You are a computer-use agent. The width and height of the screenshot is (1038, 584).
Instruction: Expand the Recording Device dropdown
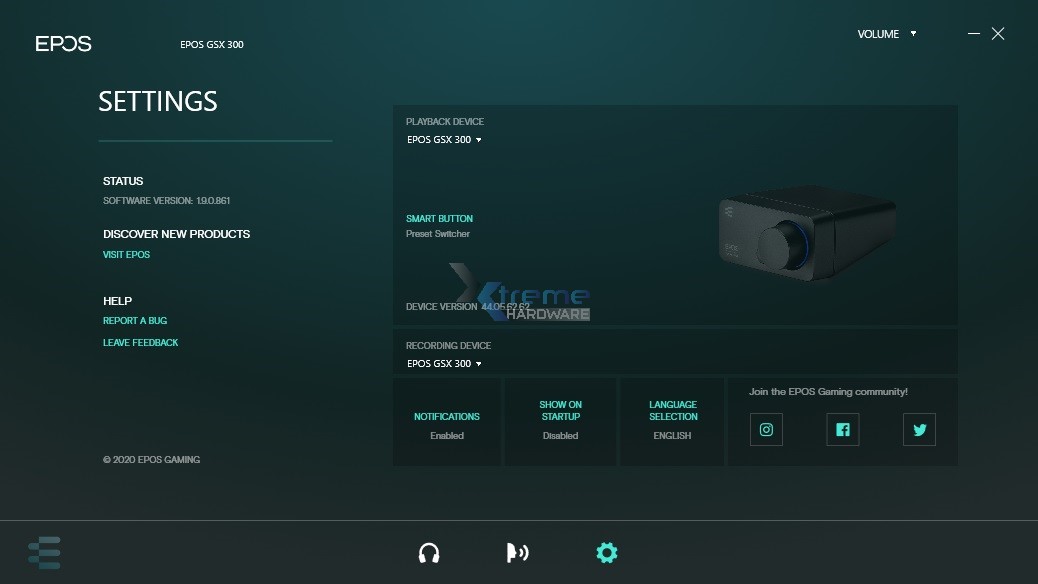click(x=445, y=364)
